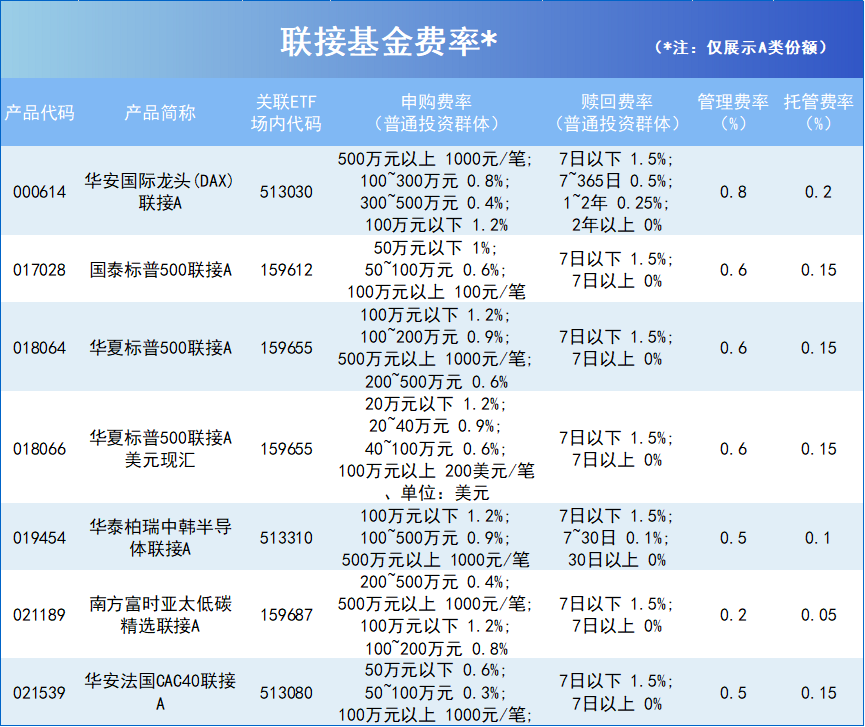Click the 产品代码 column header
This screenshot has height=727, width=865.
38,113
